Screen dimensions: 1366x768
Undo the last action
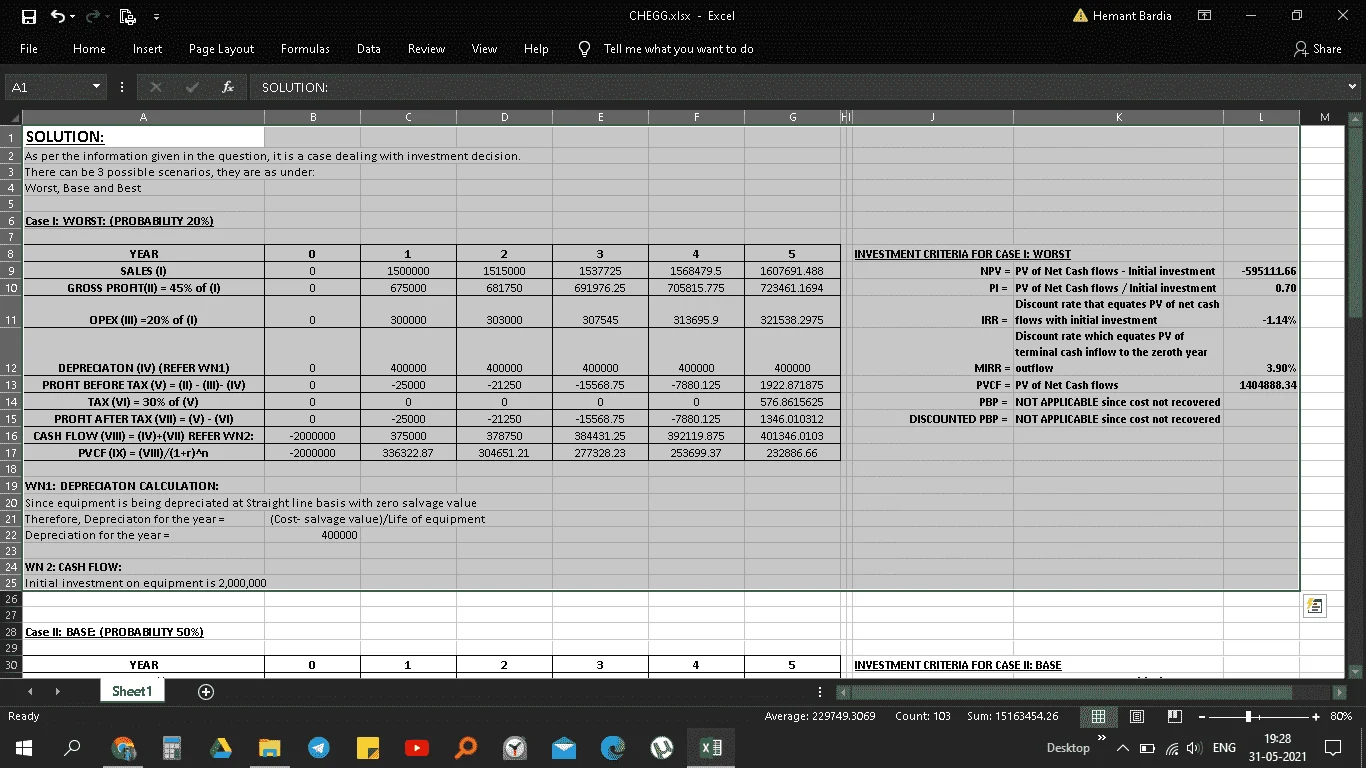[x=58, y=16]
